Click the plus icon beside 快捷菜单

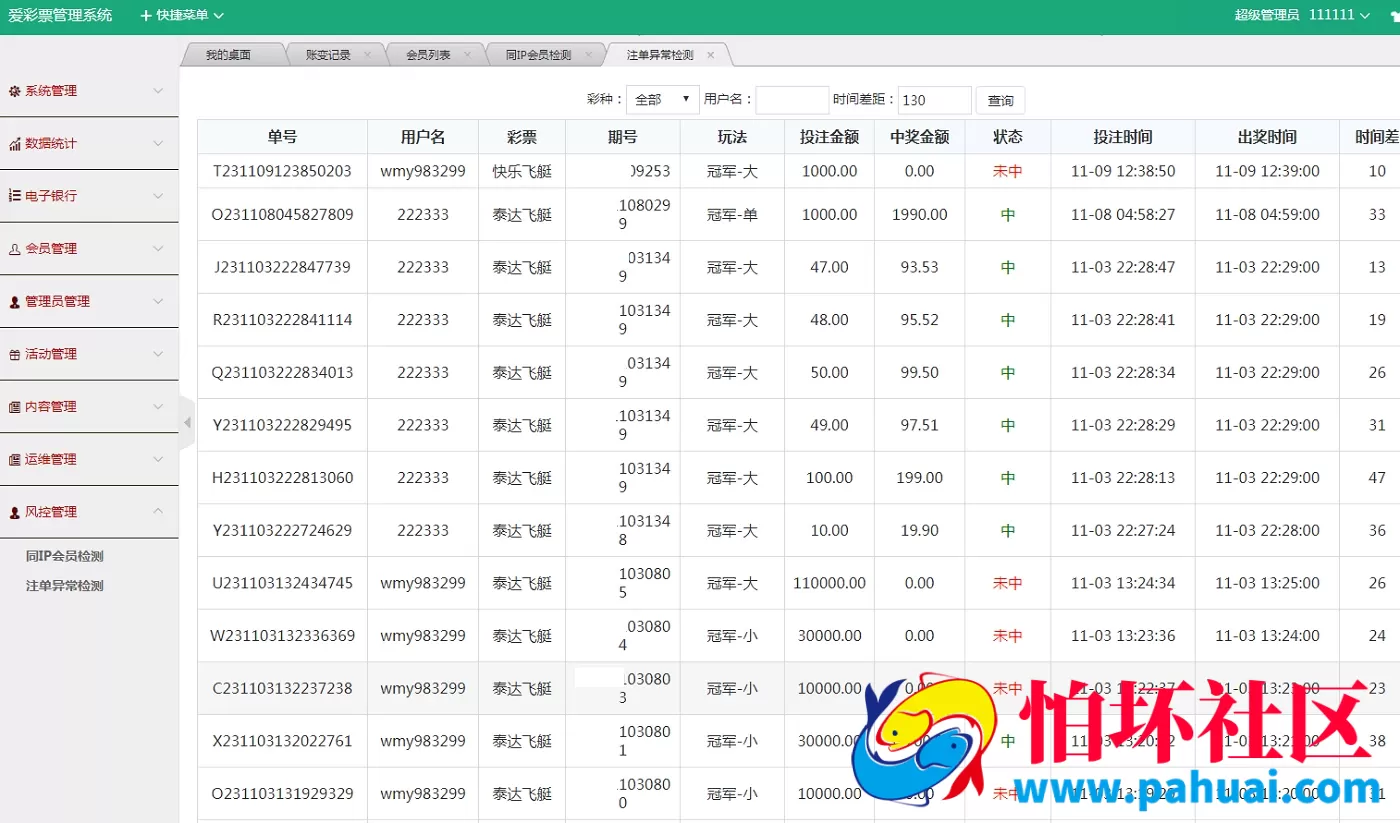pyautogui.click(x=146, y=15)
